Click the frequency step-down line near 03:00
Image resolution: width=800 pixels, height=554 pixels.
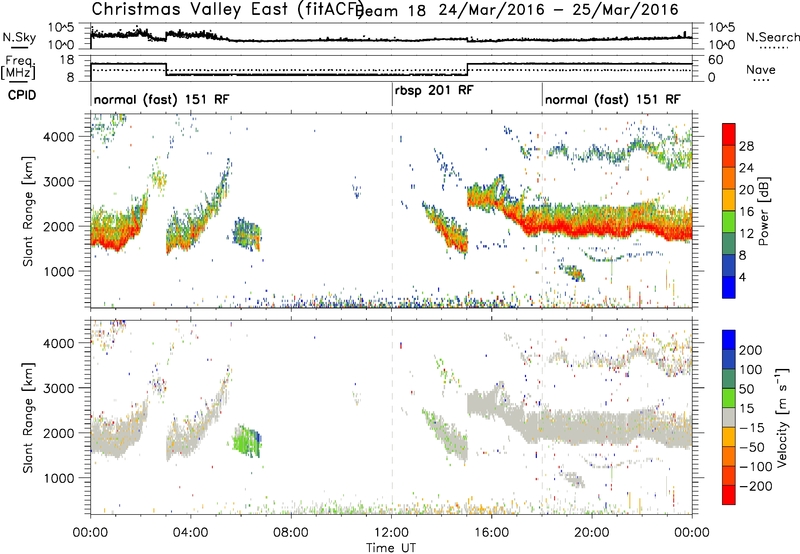pos(166,69)
